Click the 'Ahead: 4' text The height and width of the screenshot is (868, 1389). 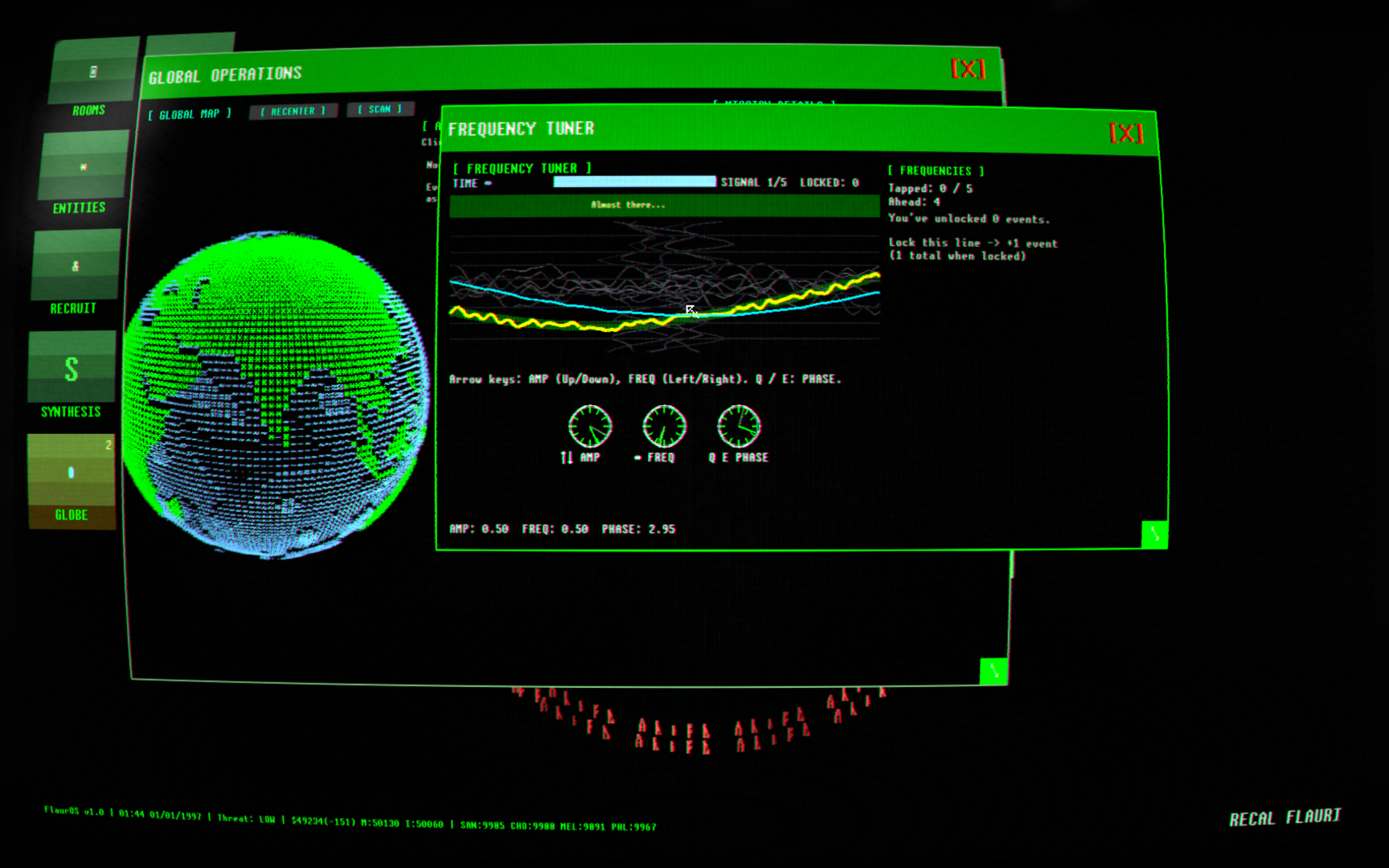click(914, 202)
